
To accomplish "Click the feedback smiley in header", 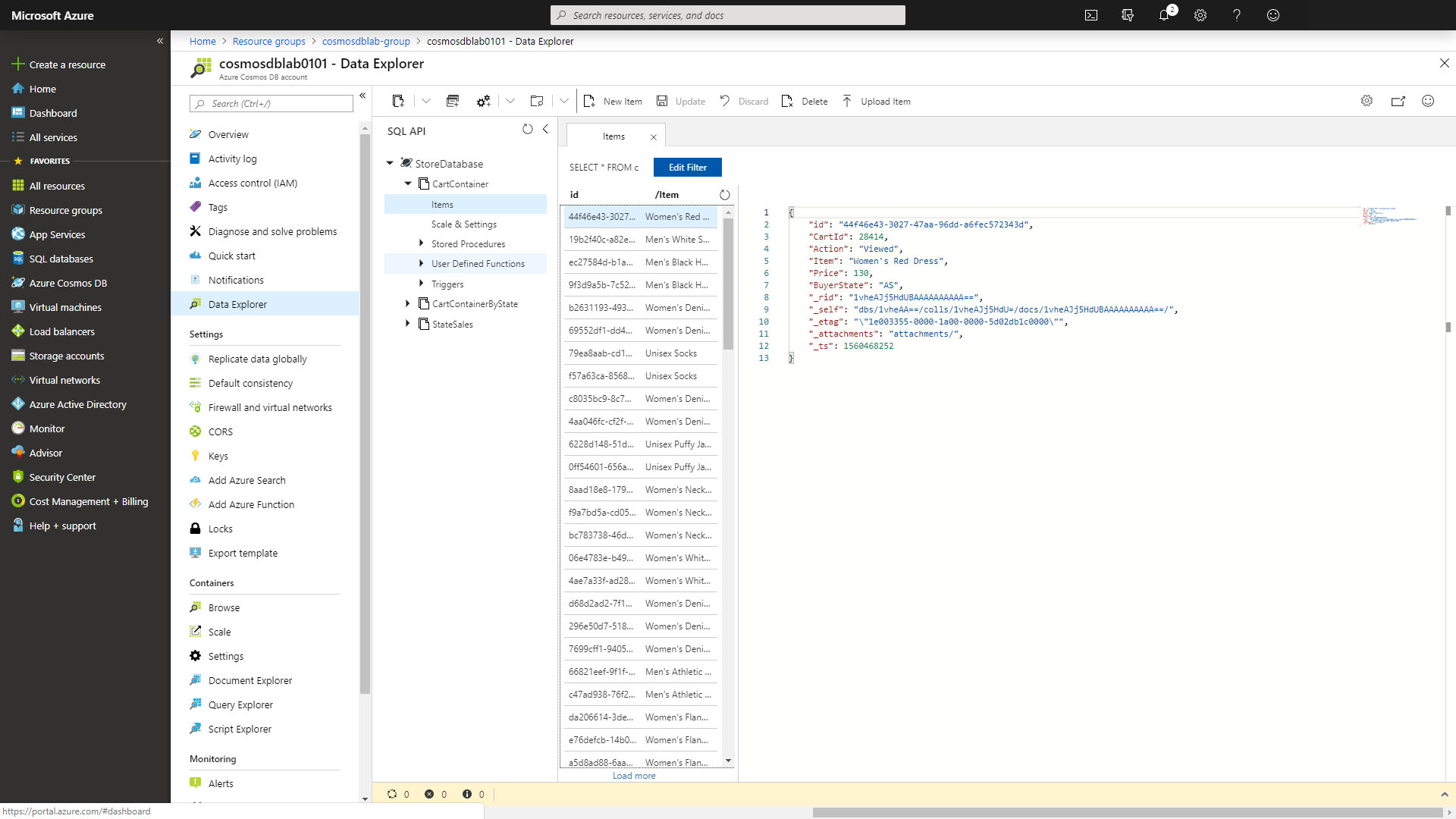I will (1273, 15).
